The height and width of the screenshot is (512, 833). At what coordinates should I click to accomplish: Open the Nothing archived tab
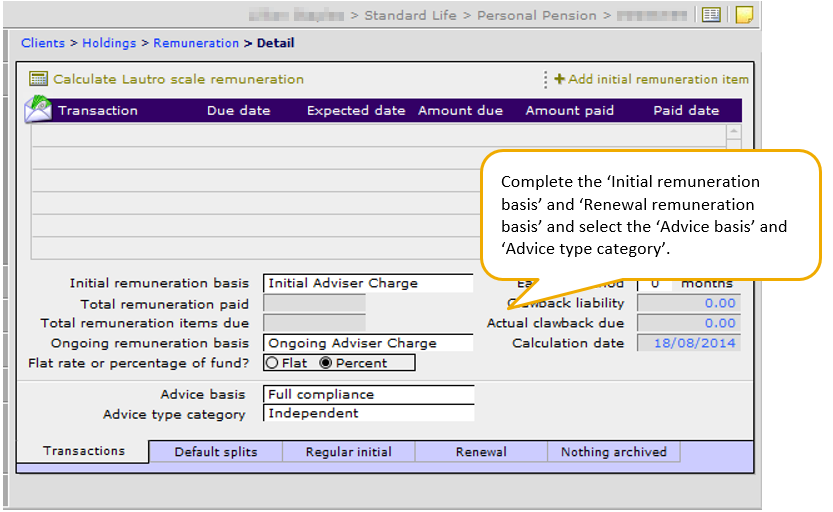pyautogui.click(x=614, y=452)
